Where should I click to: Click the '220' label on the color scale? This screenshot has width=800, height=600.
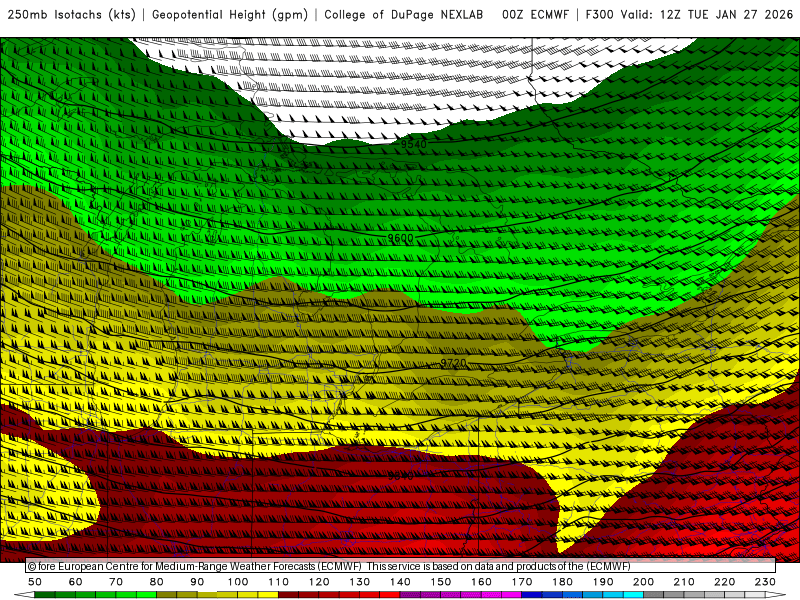[724, 582]
